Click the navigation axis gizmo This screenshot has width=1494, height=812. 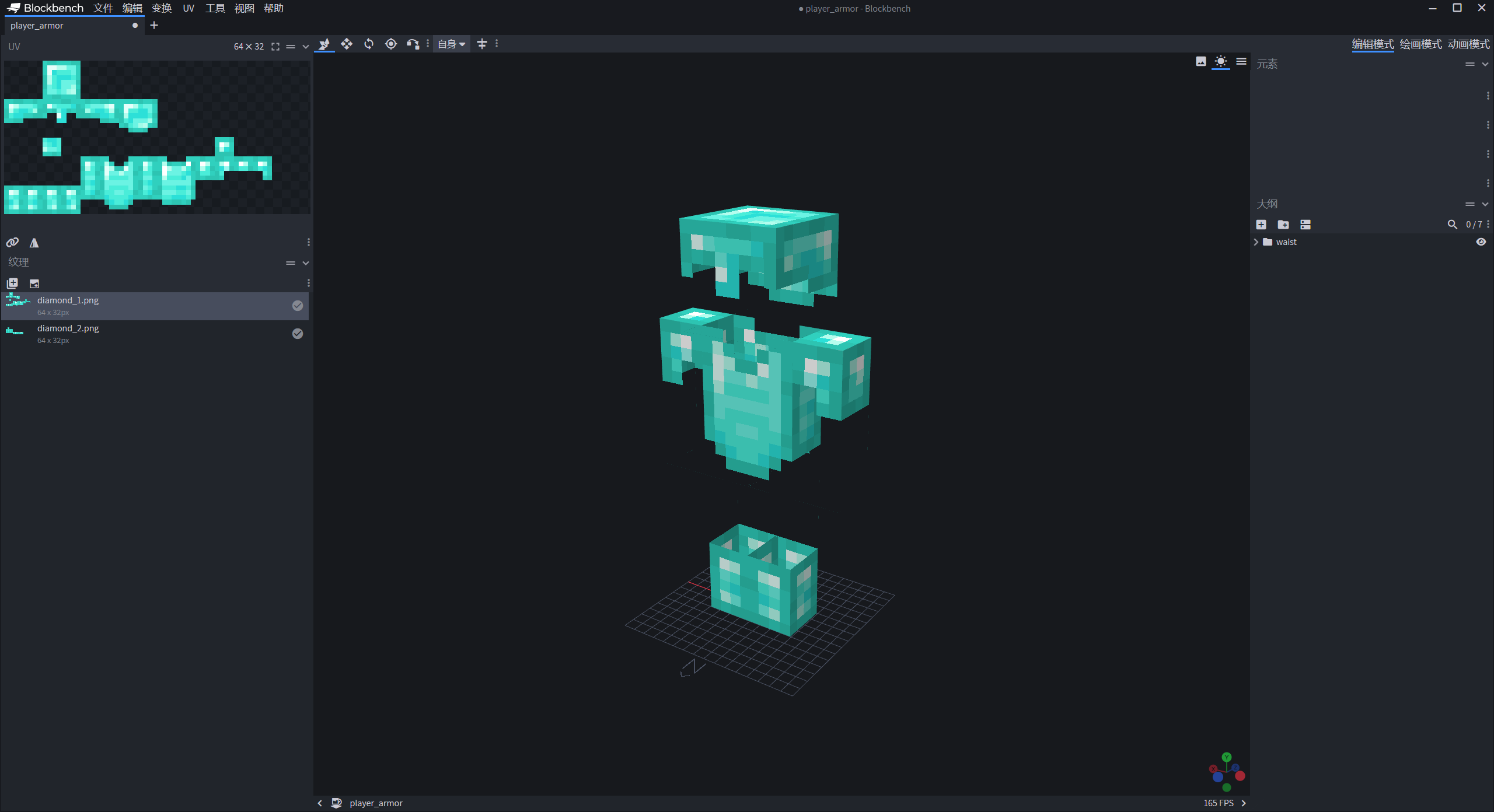[x=1226, y=772]
